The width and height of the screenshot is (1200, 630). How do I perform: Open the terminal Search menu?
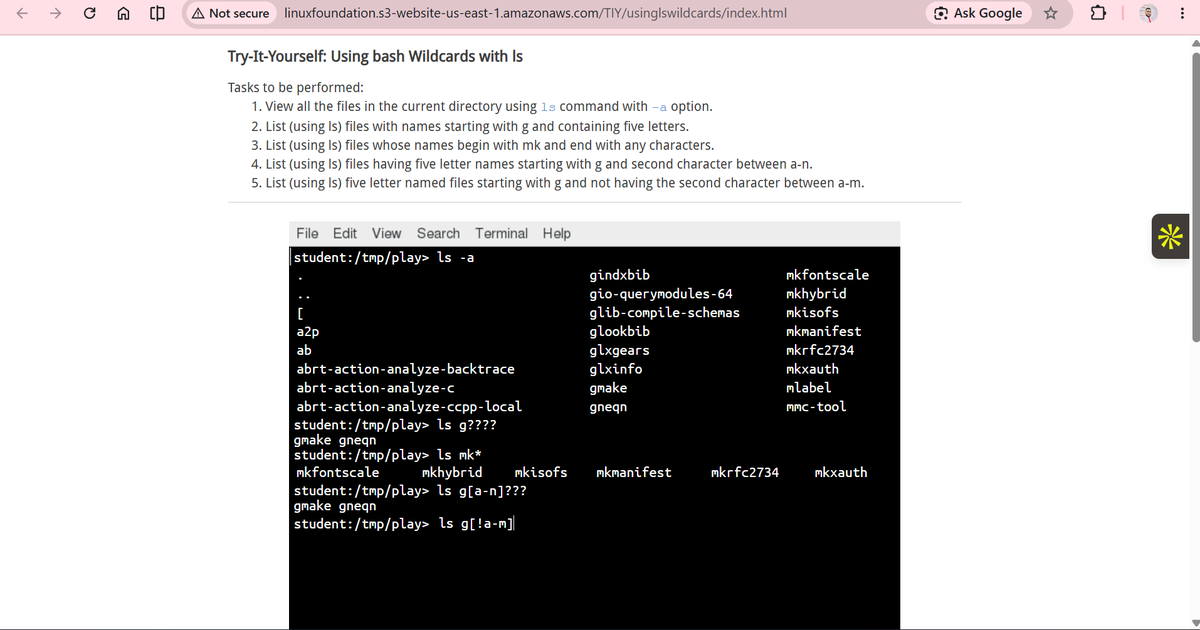438,233
